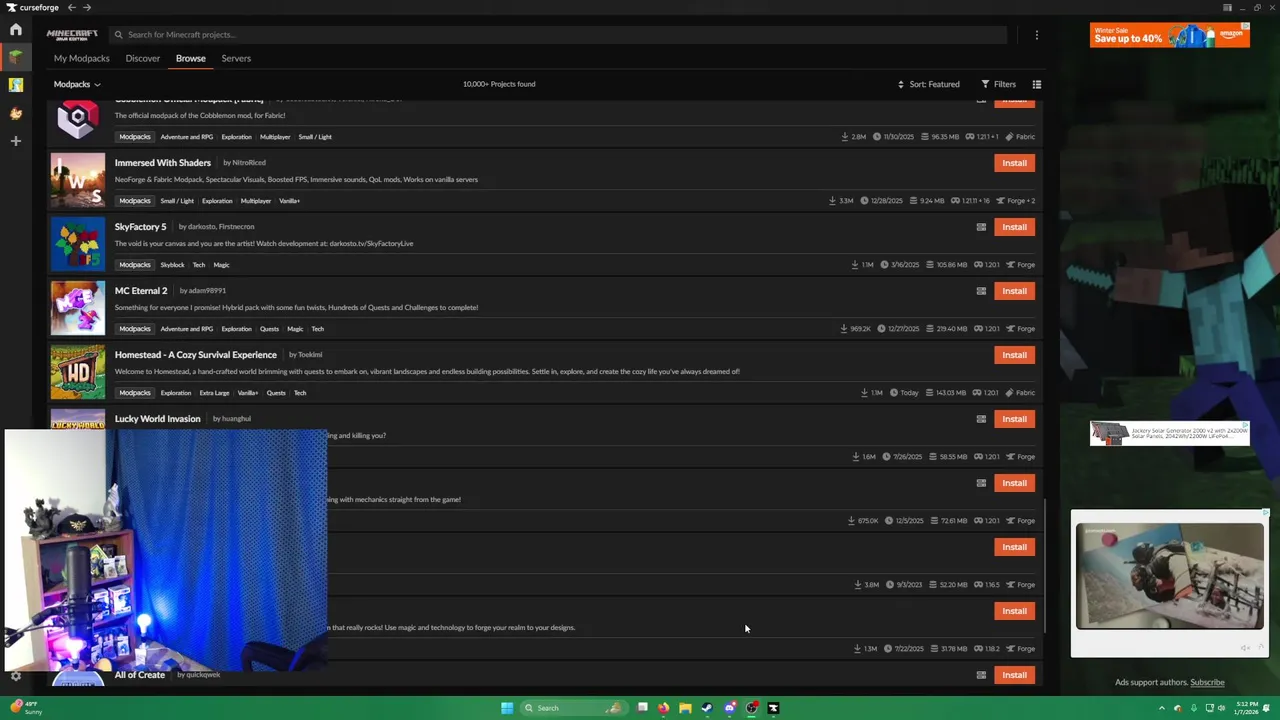Click Extra Large tag on Homestead
Viewport: 1280px width, 720px height.
(x=214, y=393)
